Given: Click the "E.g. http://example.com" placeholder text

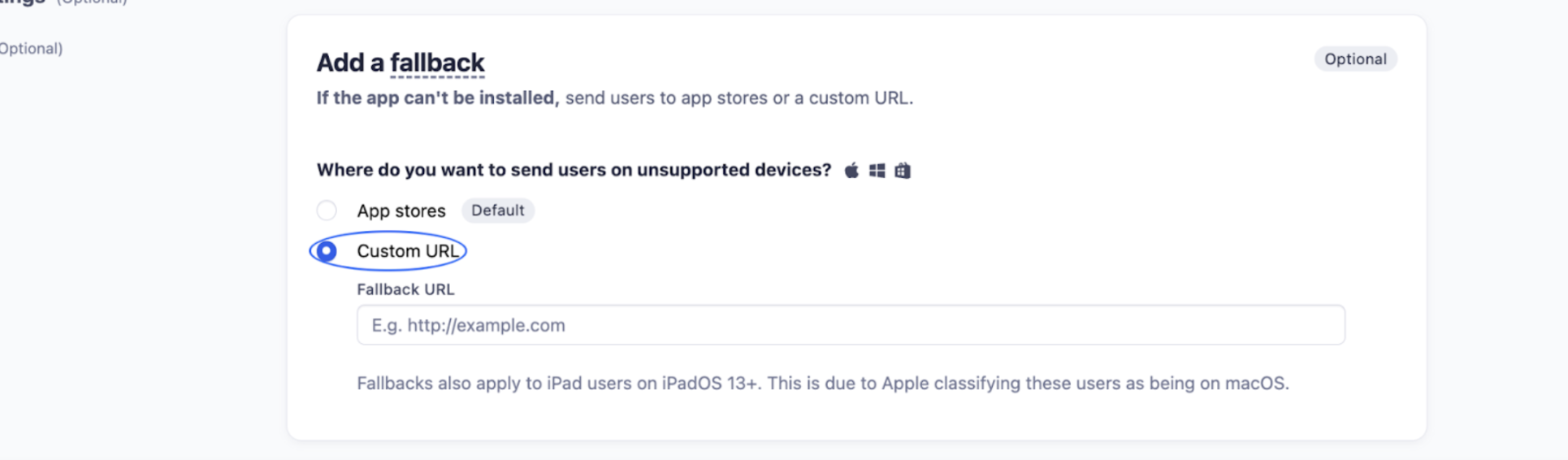Looking at the screenshot, I should (x=468, y=326).
